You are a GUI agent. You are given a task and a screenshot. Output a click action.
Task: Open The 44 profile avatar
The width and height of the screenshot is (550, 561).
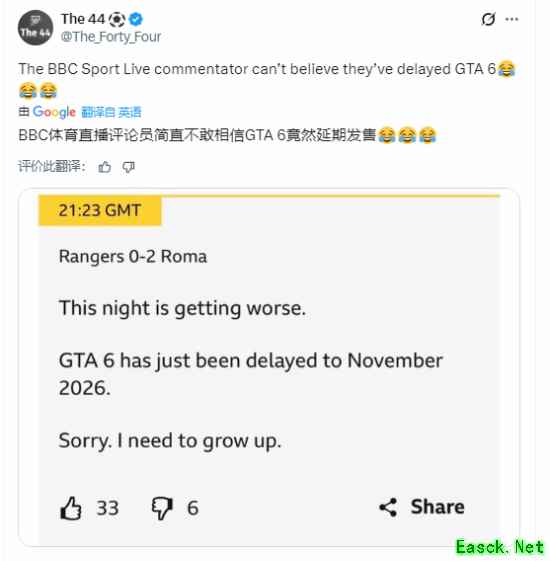(35, 28)
